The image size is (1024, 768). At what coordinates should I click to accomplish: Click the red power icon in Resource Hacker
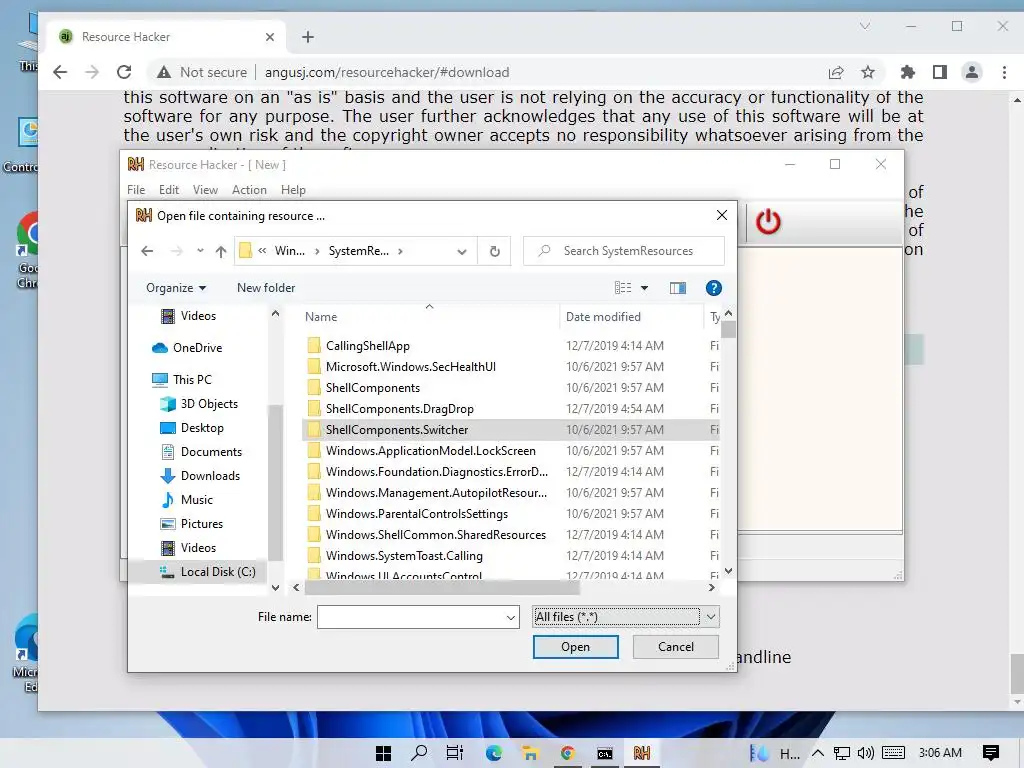(768, 222)
